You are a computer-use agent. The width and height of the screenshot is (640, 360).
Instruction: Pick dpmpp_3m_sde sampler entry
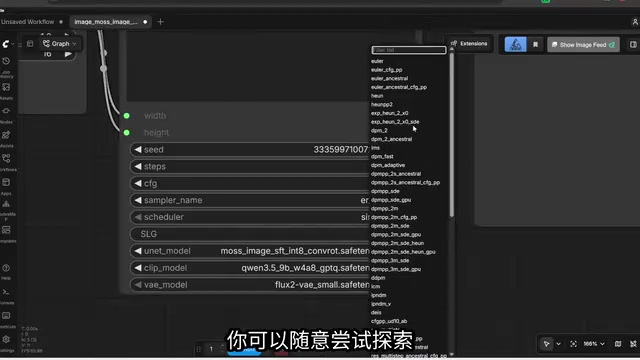tap(390, 260)
